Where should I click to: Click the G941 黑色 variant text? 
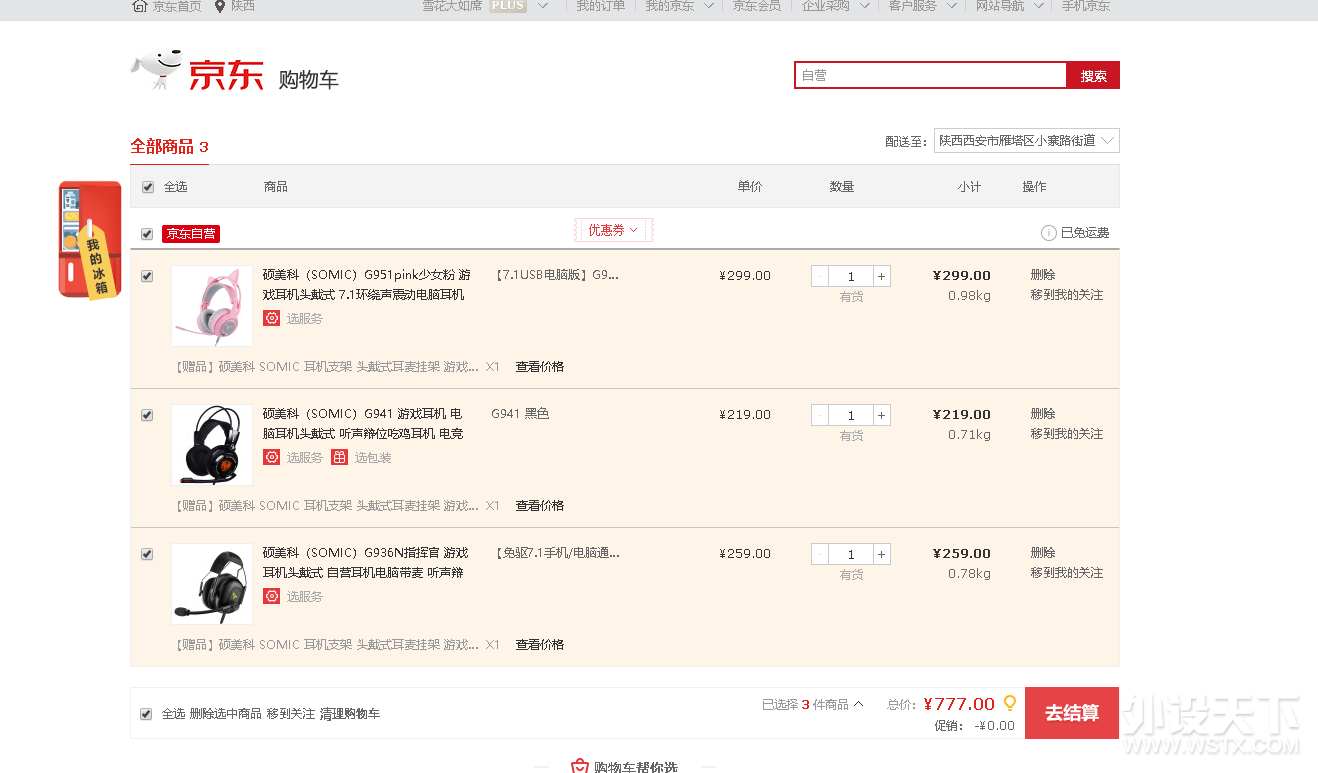tap(520, 414)
